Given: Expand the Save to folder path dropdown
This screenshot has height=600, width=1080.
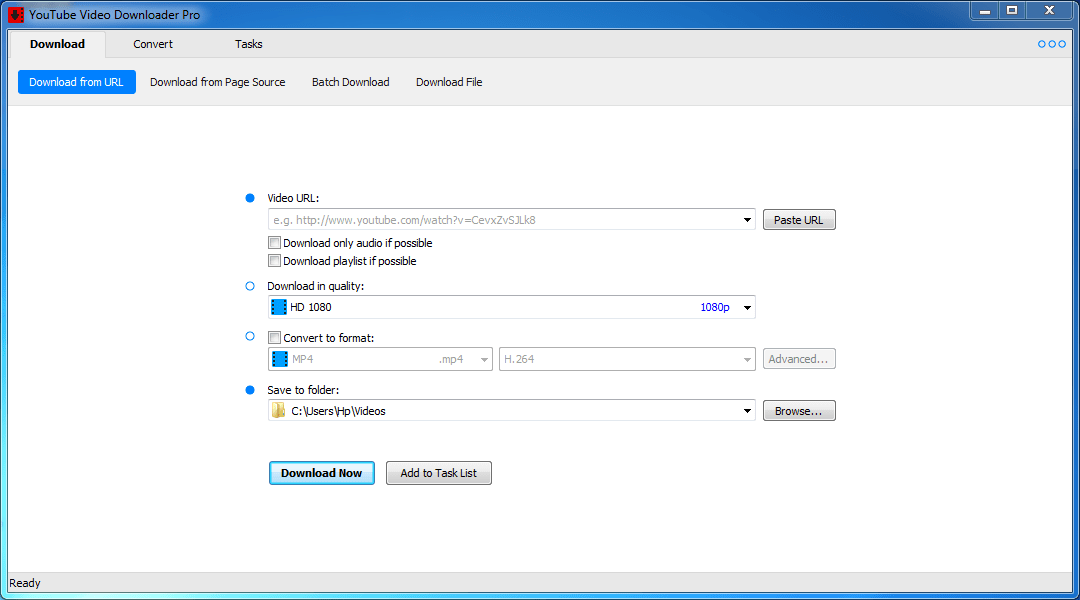Looking at the screenshot, I should coord(747,411).
